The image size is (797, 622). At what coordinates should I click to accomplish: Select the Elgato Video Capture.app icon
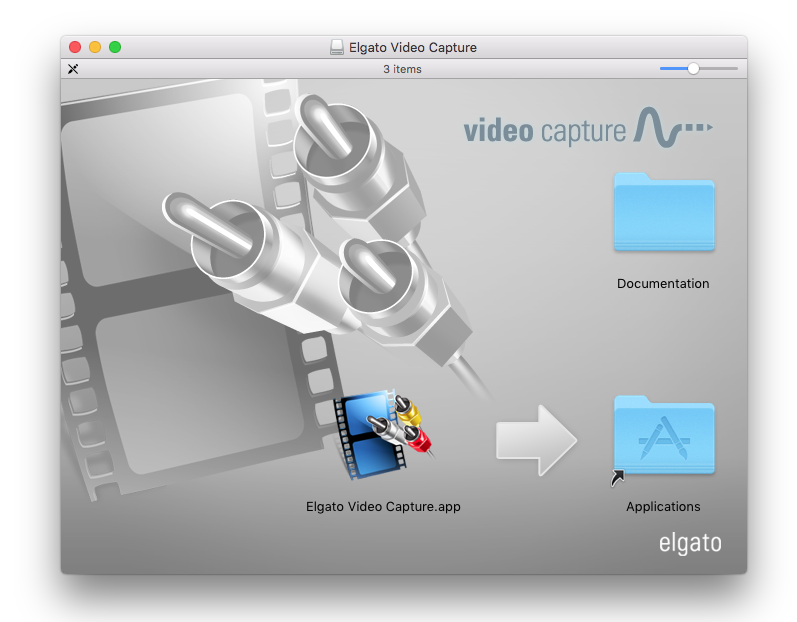(x=384, y=435)
